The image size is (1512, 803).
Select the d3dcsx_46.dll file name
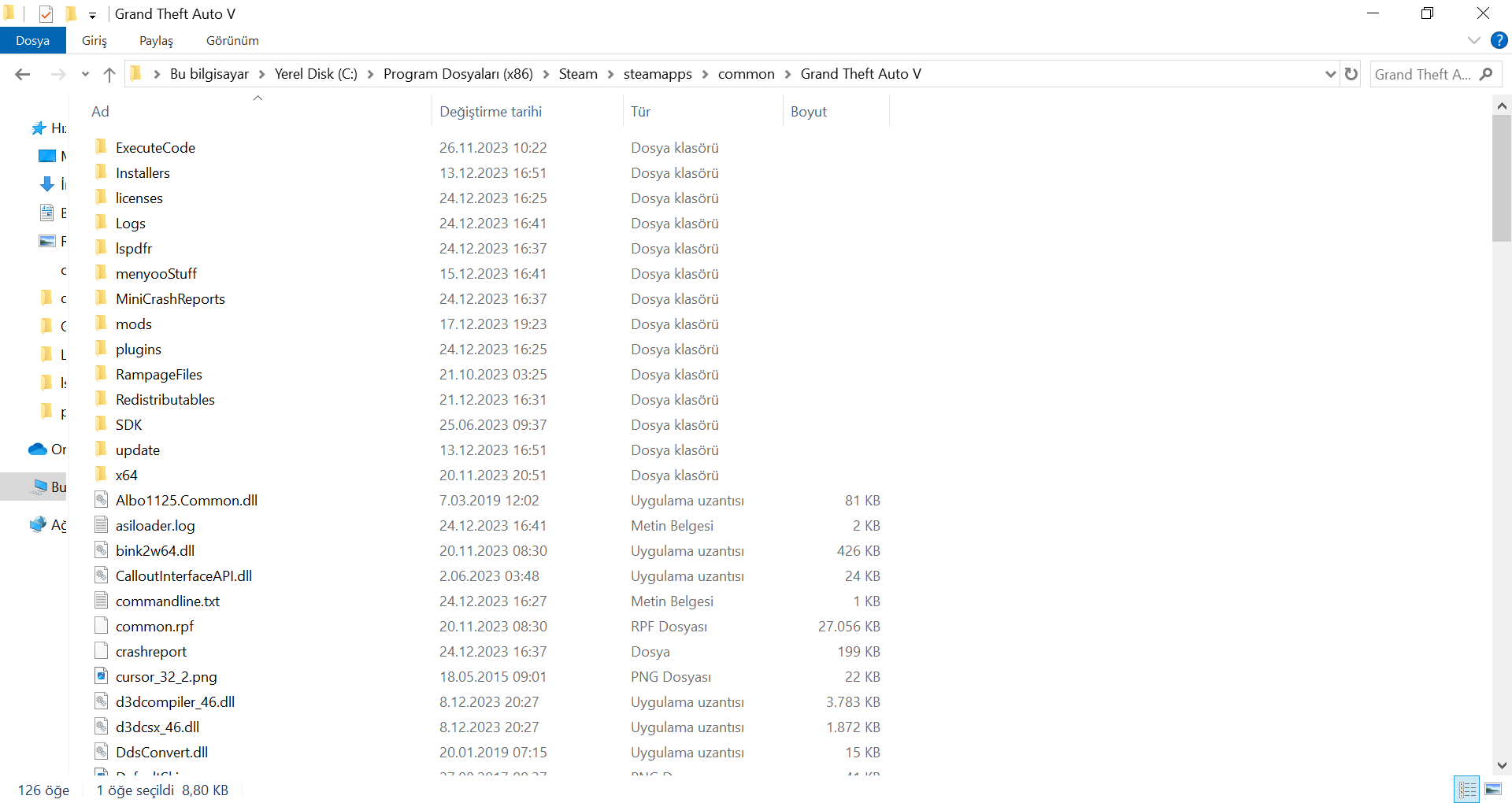157,727
